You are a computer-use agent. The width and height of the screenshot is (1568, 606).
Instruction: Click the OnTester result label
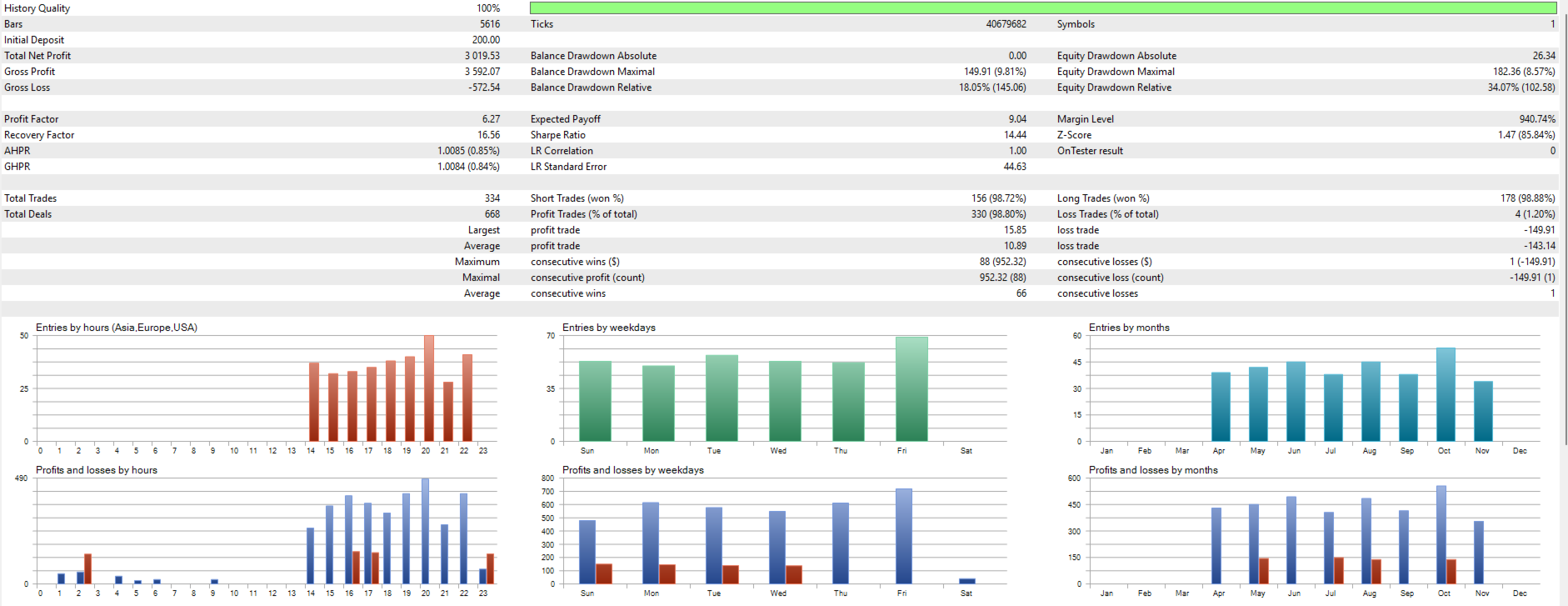(1090, 151)
